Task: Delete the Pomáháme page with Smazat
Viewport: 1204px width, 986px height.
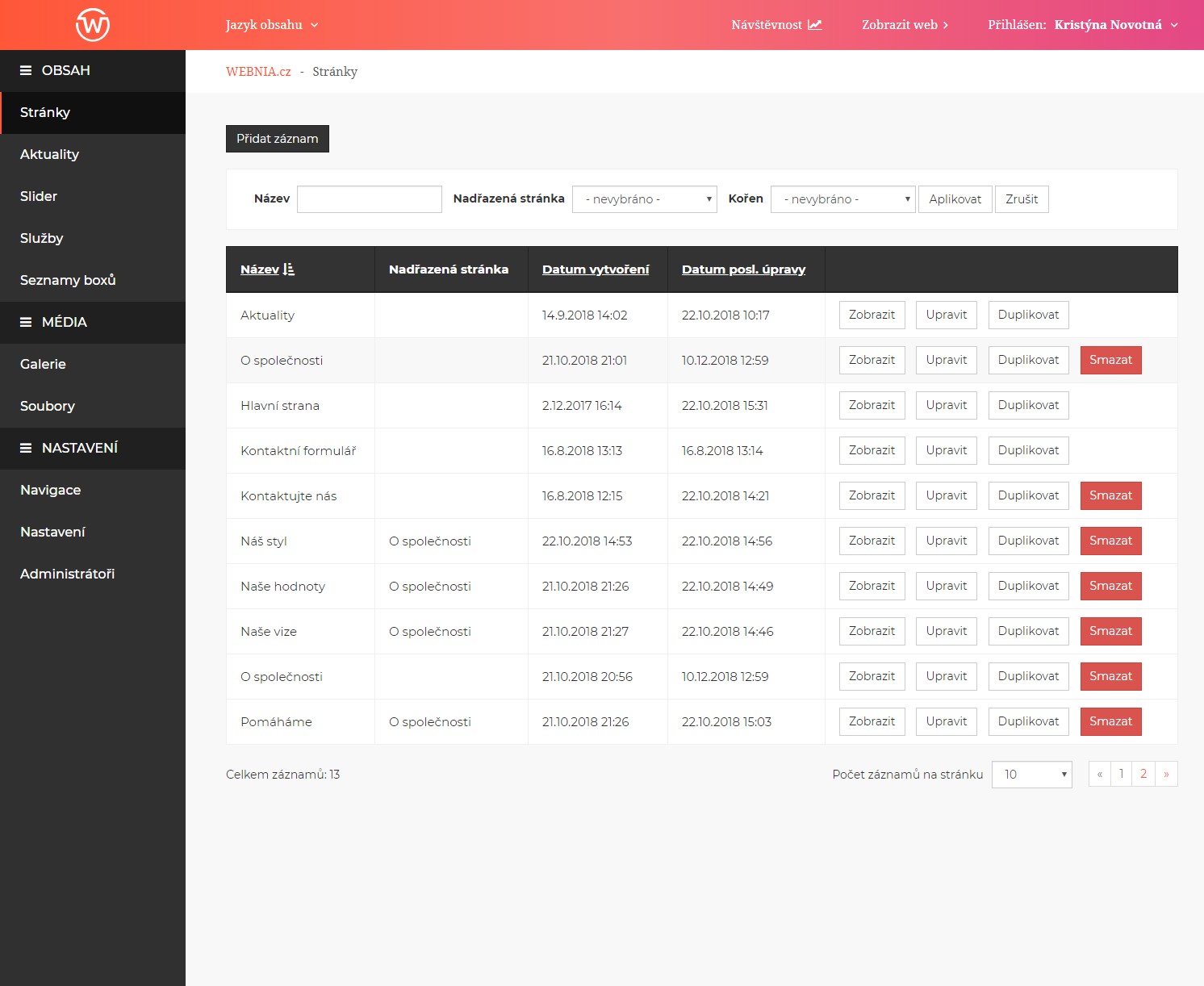Action: click(1110, 721)
